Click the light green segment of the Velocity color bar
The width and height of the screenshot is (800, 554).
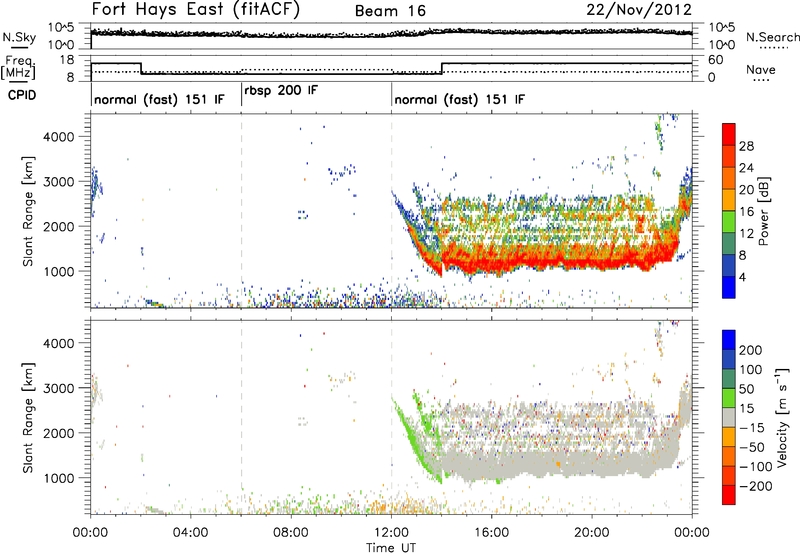(729, 398)
